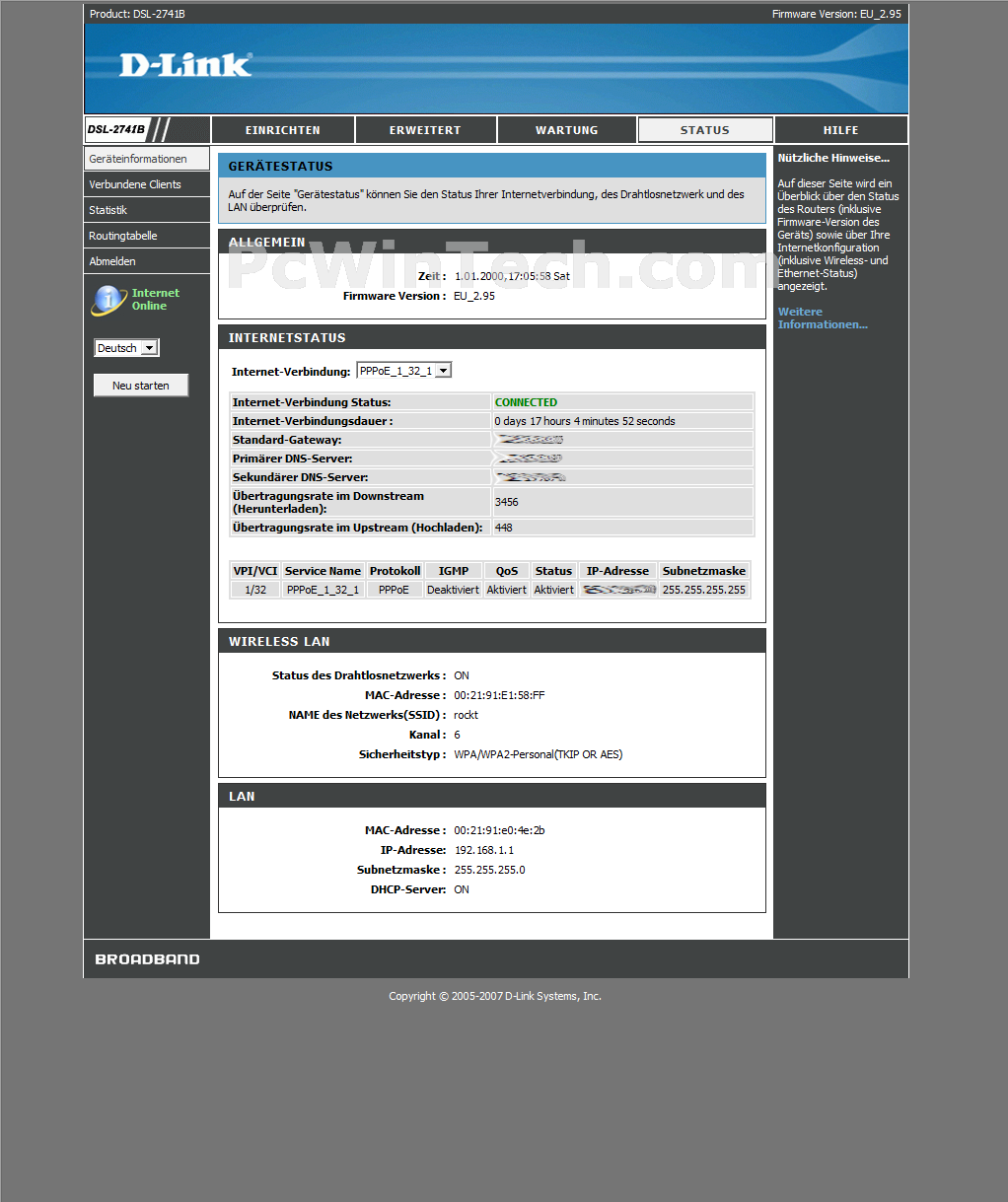Click the PPPoE_1_32_1 service name cell

click(324, 590)
